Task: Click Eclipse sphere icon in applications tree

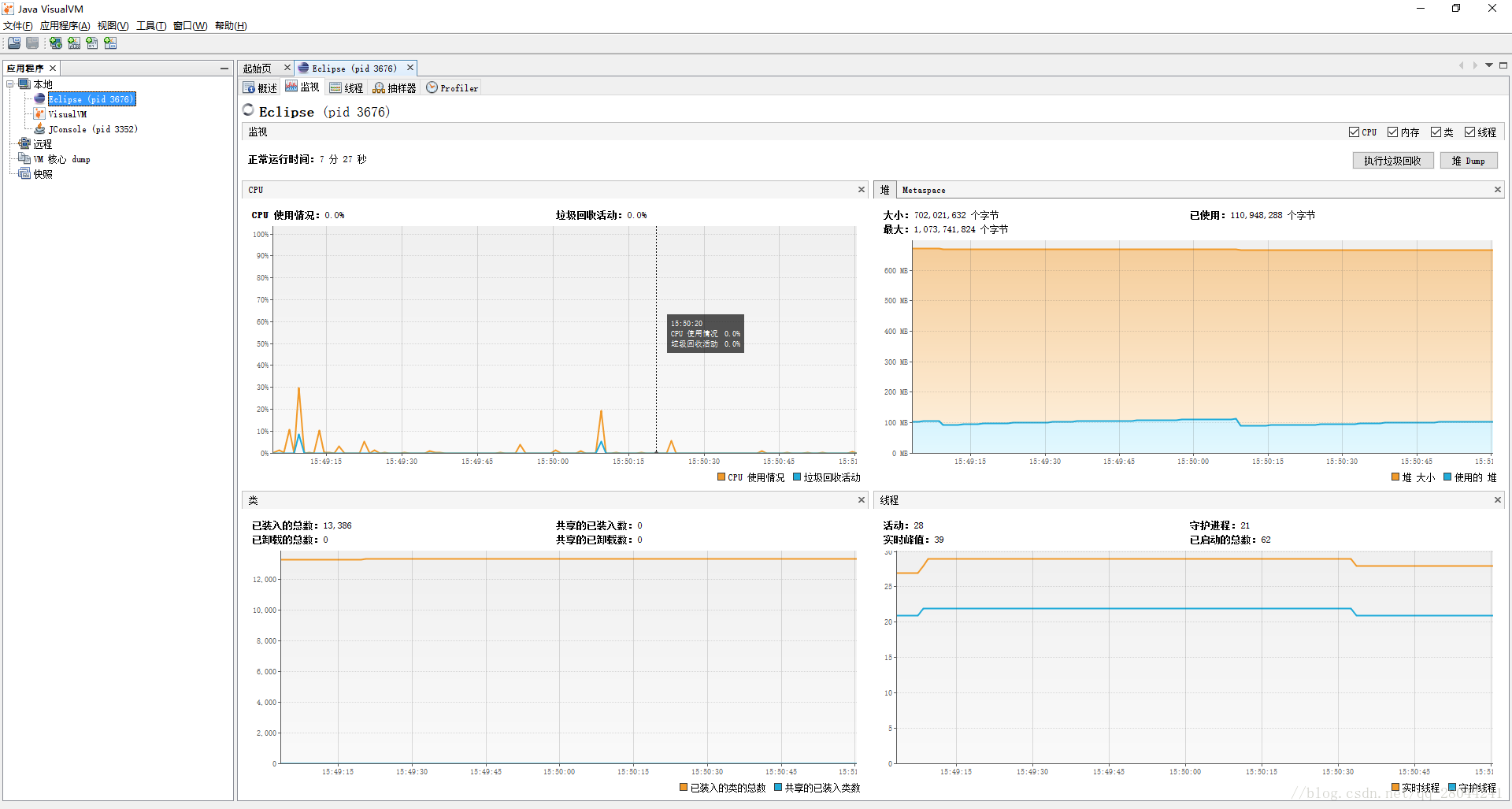Action: click(x=39, y=99)
